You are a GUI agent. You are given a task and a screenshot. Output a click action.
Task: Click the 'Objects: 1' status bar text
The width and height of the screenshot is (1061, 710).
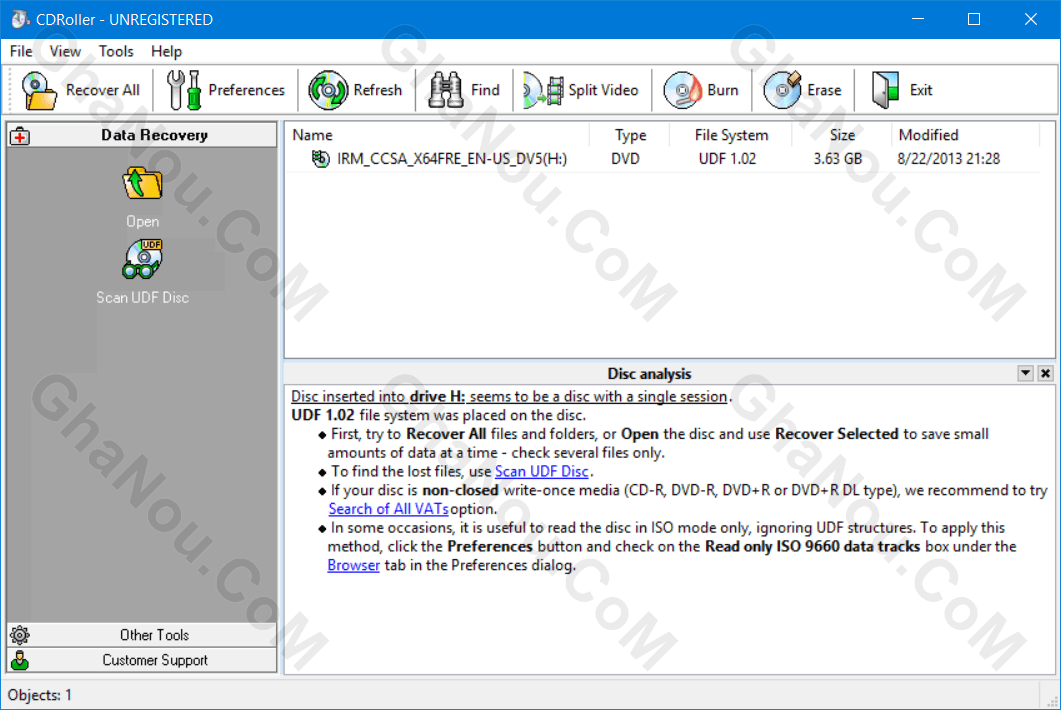click(40, 695)
